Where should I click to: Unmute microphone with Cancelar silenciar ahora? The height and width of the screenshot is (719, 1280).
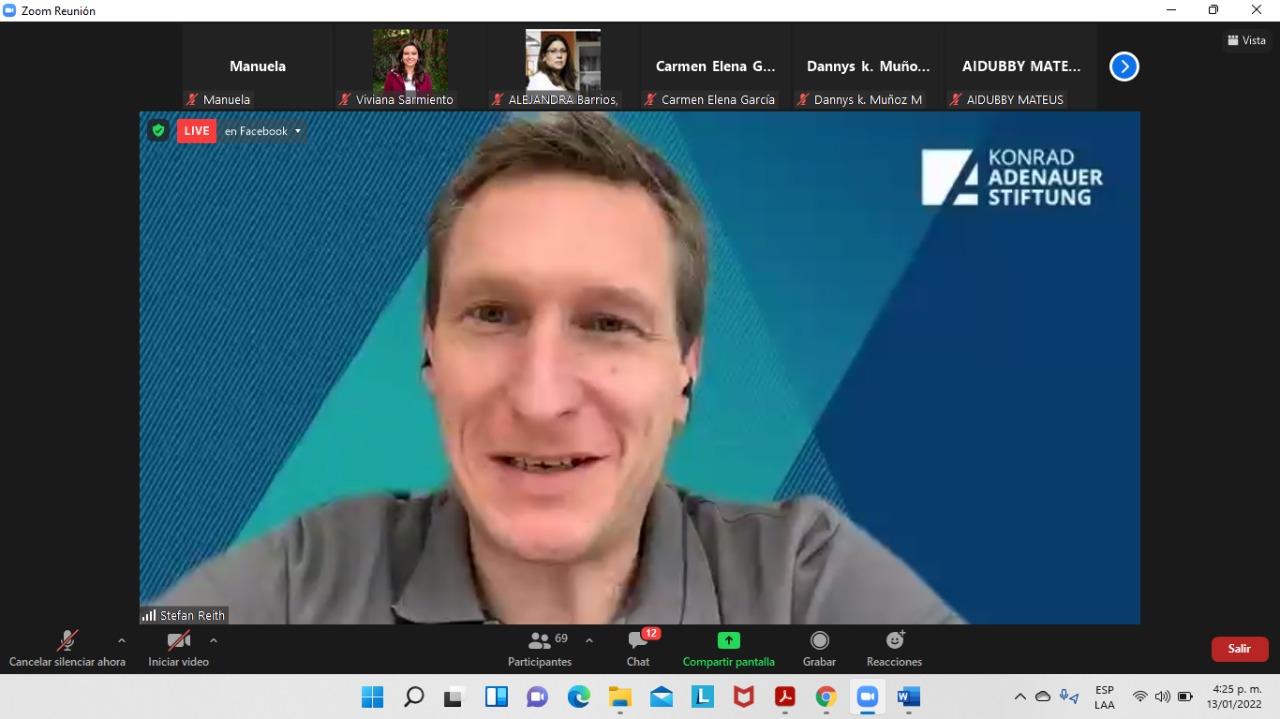coord(67,648)
